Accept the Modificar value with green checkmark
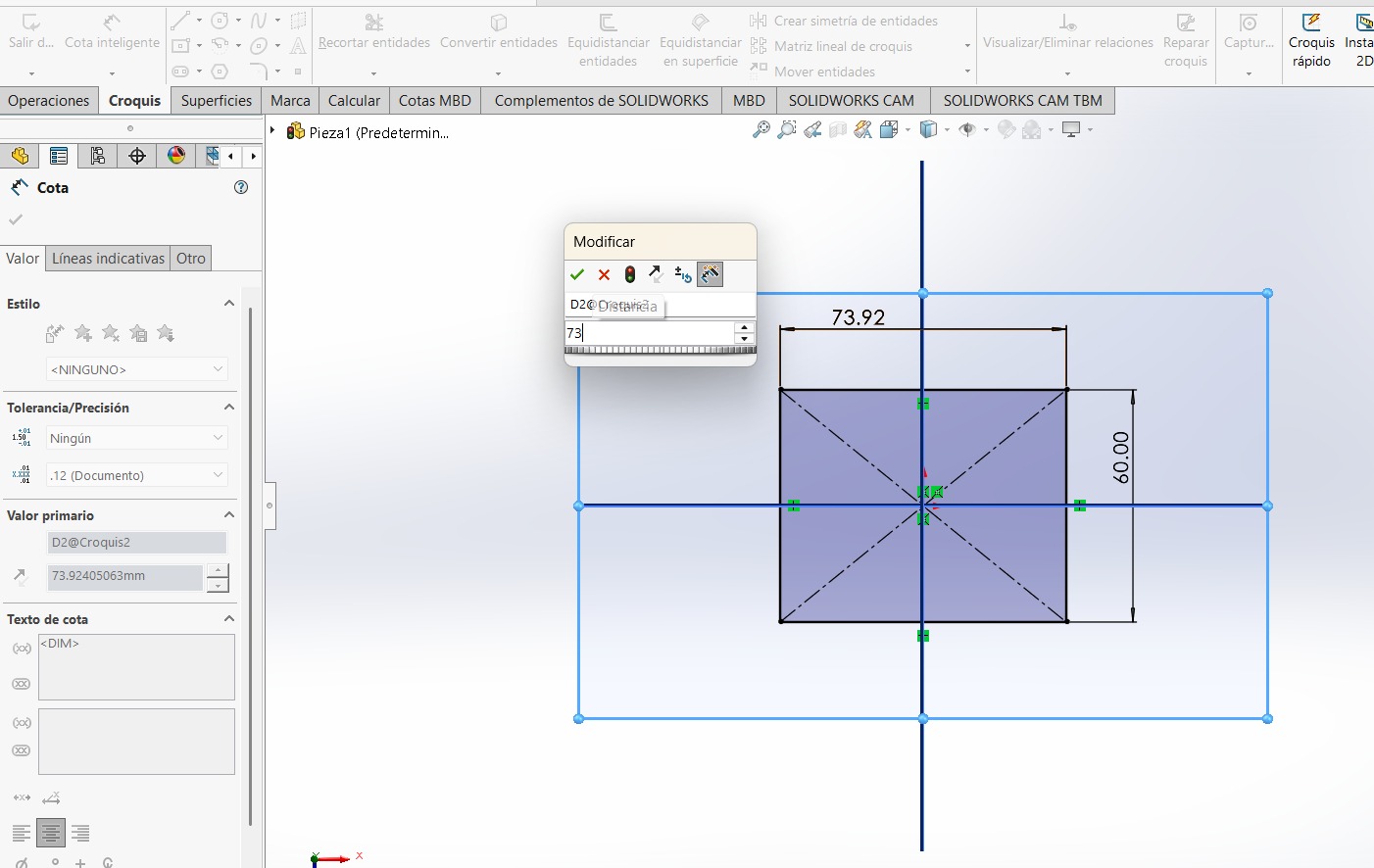1374x868 pixels. pos(577,275)
